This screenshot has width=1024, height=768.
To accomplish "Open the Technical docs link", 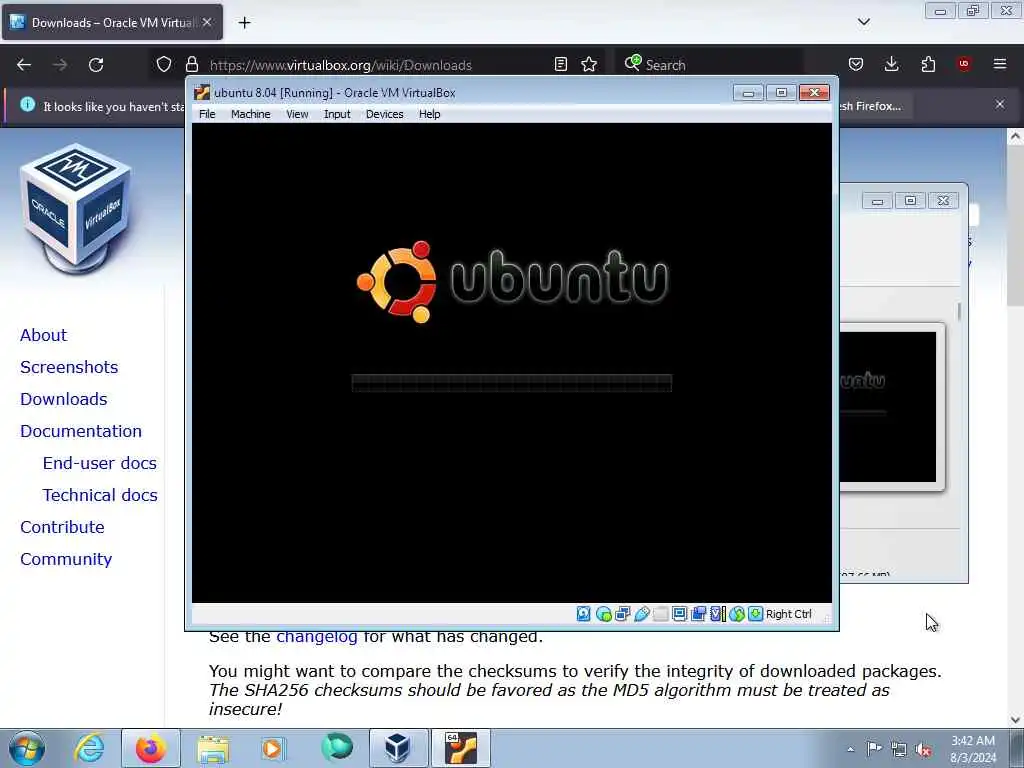I will coord(100,495).
